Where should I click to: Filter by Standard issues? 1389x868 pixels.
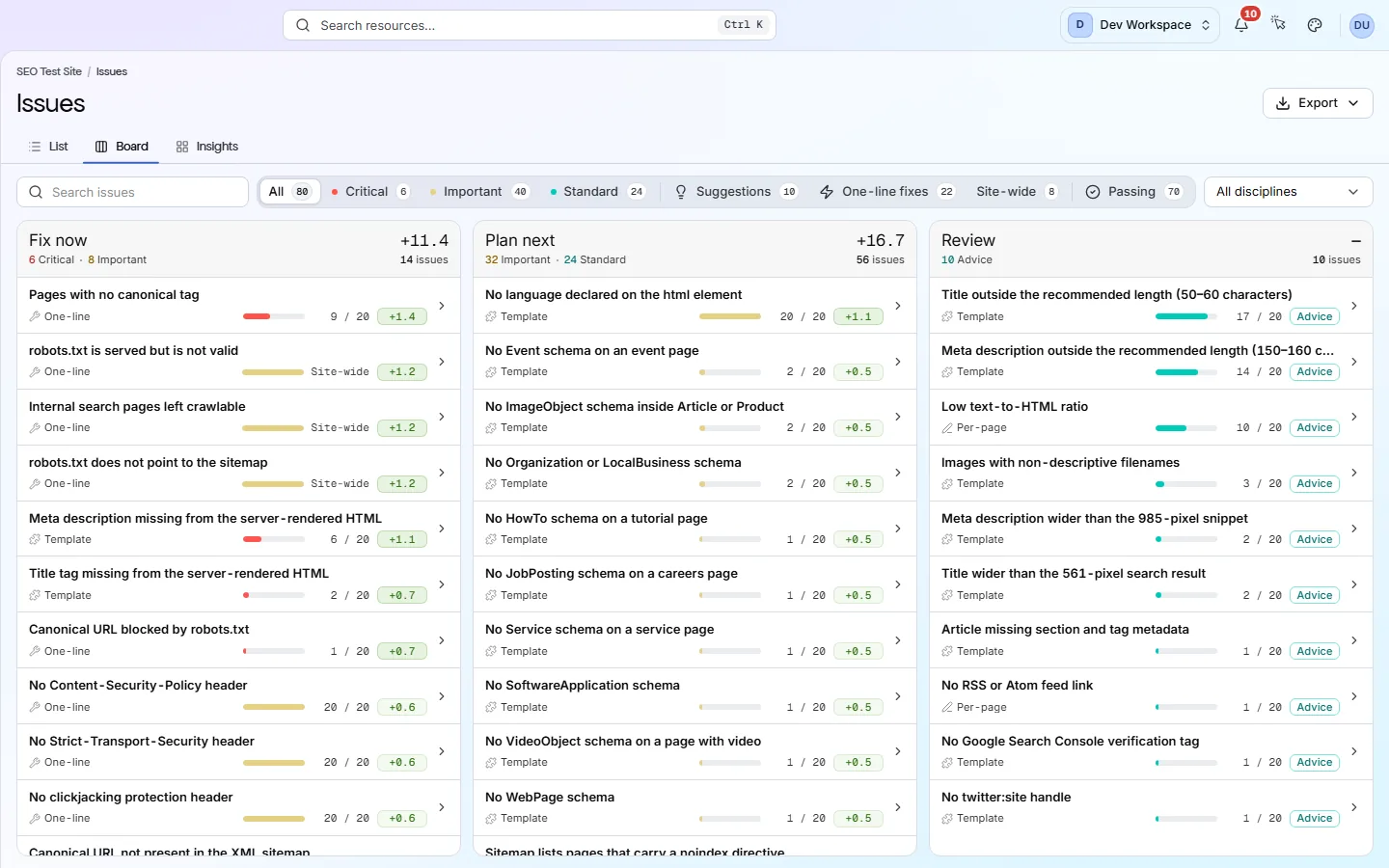click(598, 192)
